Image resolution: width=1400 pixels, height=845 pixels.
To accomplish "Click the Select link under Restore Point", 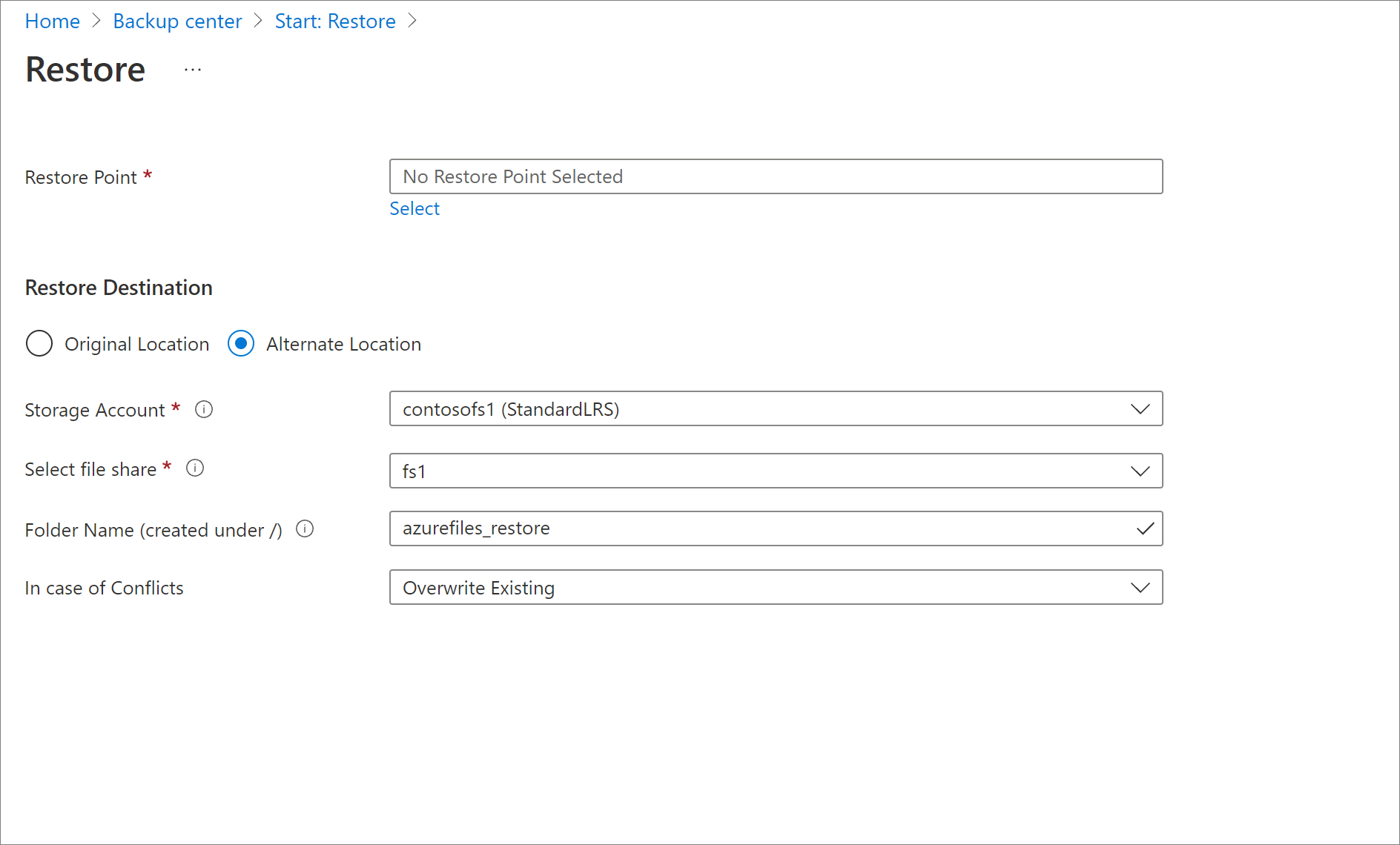I will [415, 209].
